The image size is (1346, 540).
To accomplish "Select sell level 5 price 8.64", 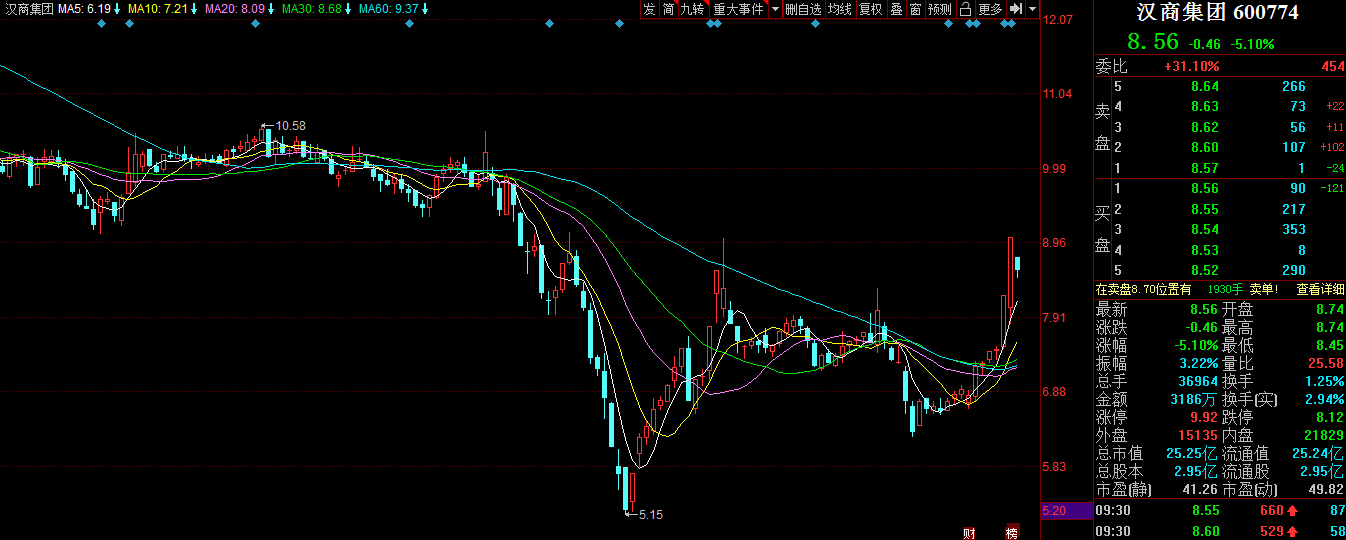I will click(x=1205, y=87).
